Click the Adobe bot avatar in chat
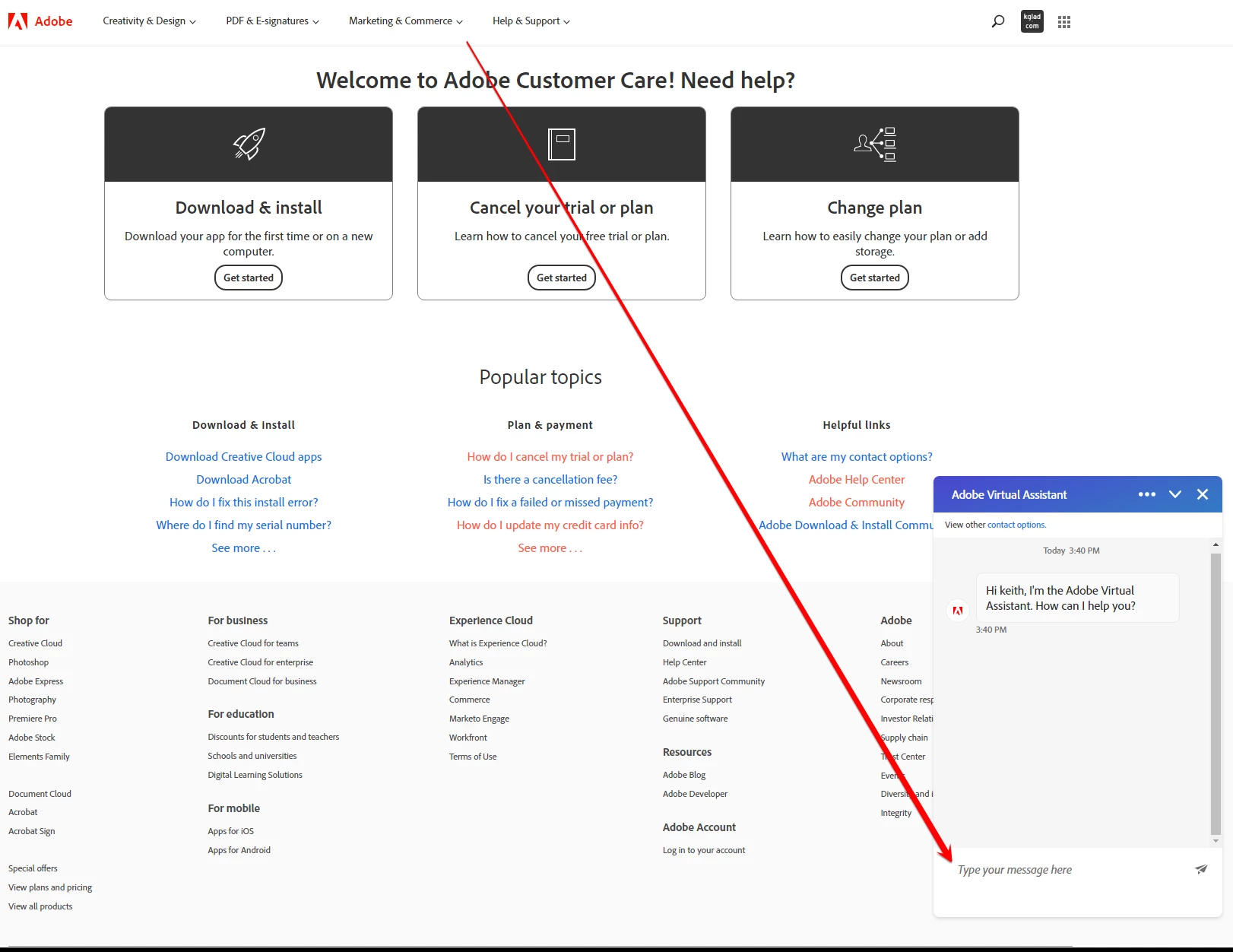This screenshot has height=952, width=1233. tap(958, 611)
